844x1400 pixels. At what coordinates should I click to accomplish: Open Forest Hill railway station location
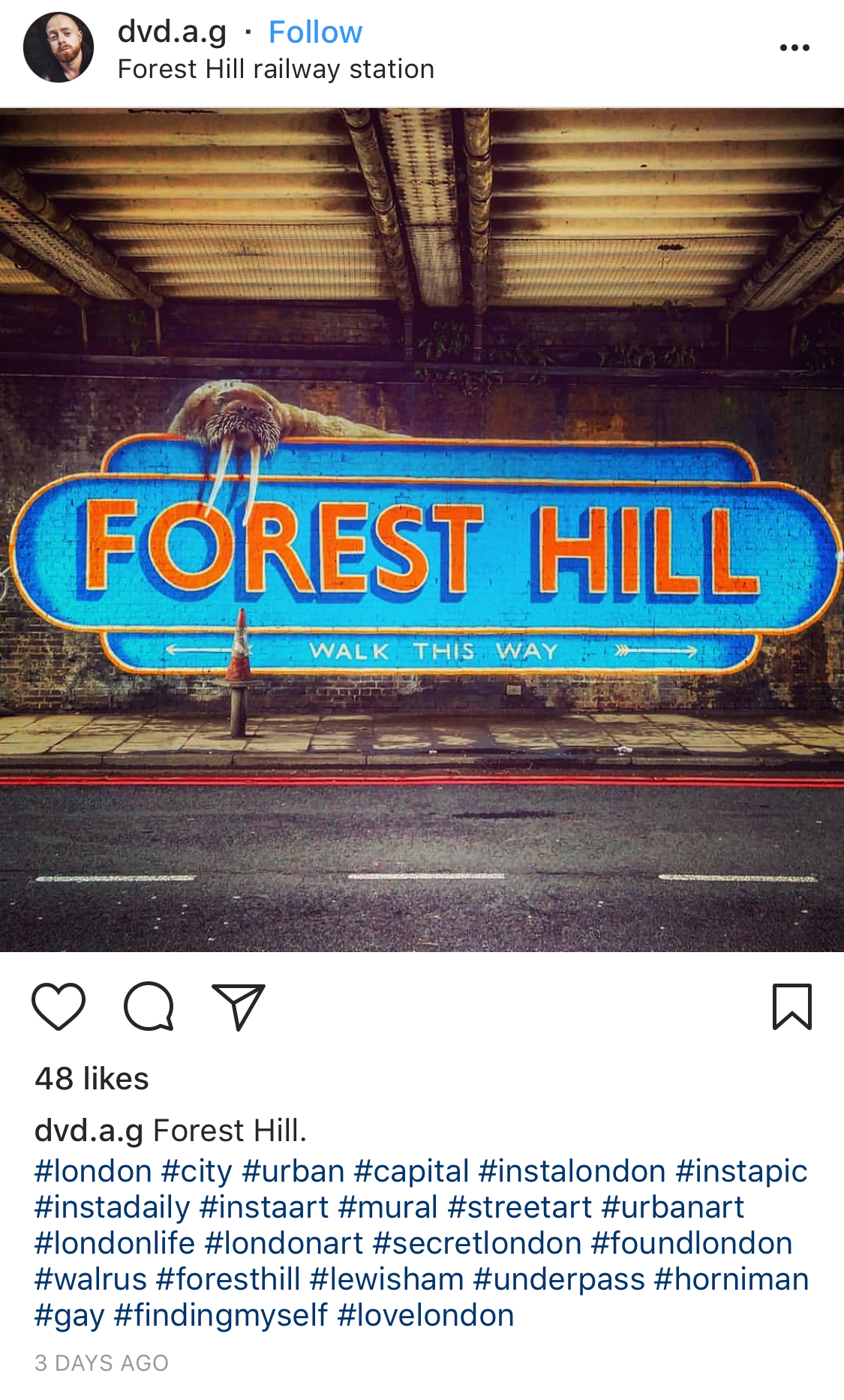click(276, 69)
